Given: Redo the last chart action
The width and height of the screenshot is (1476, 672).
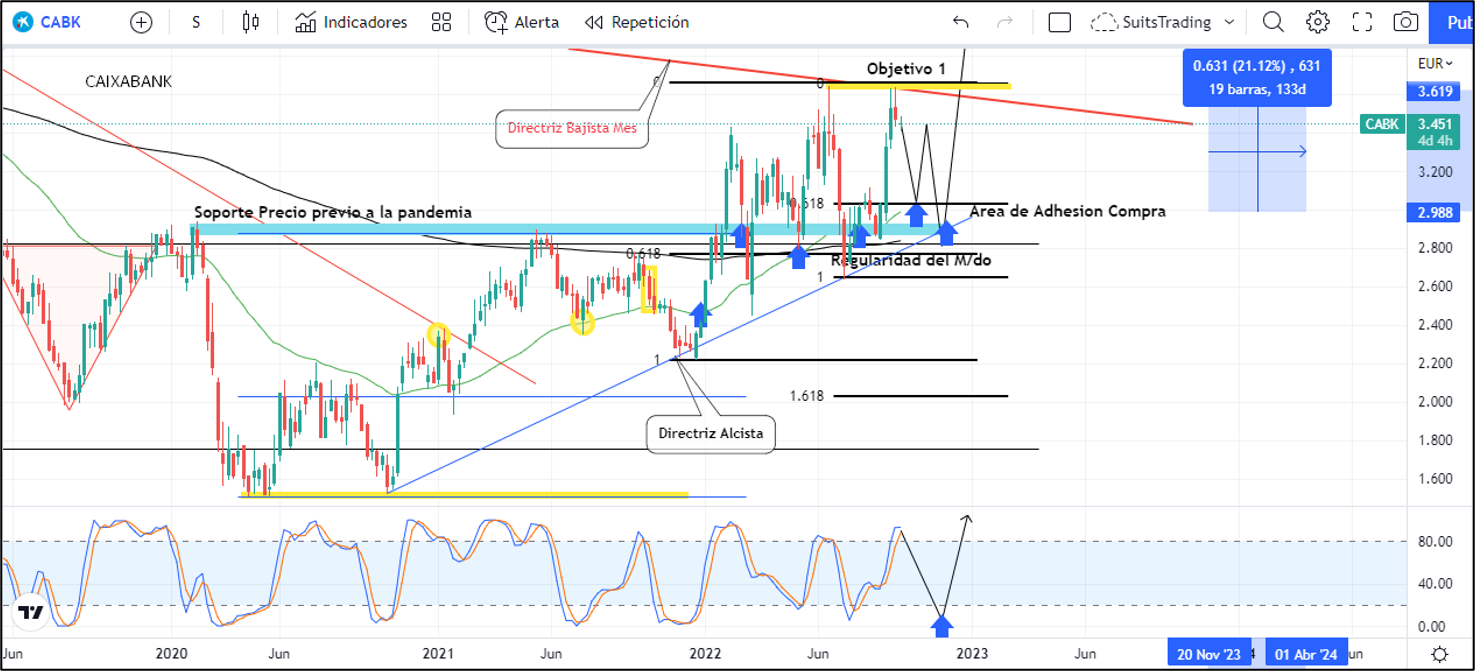Looking at the screenshot, I should pyautogui.click(x=1006, y=22).
